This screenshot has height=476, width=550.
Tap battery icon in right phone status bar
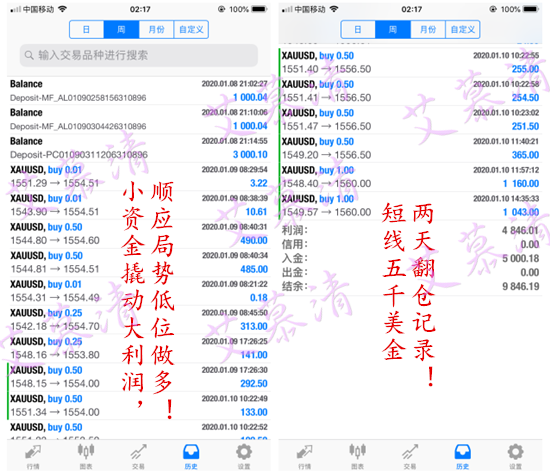click(531, 9)
